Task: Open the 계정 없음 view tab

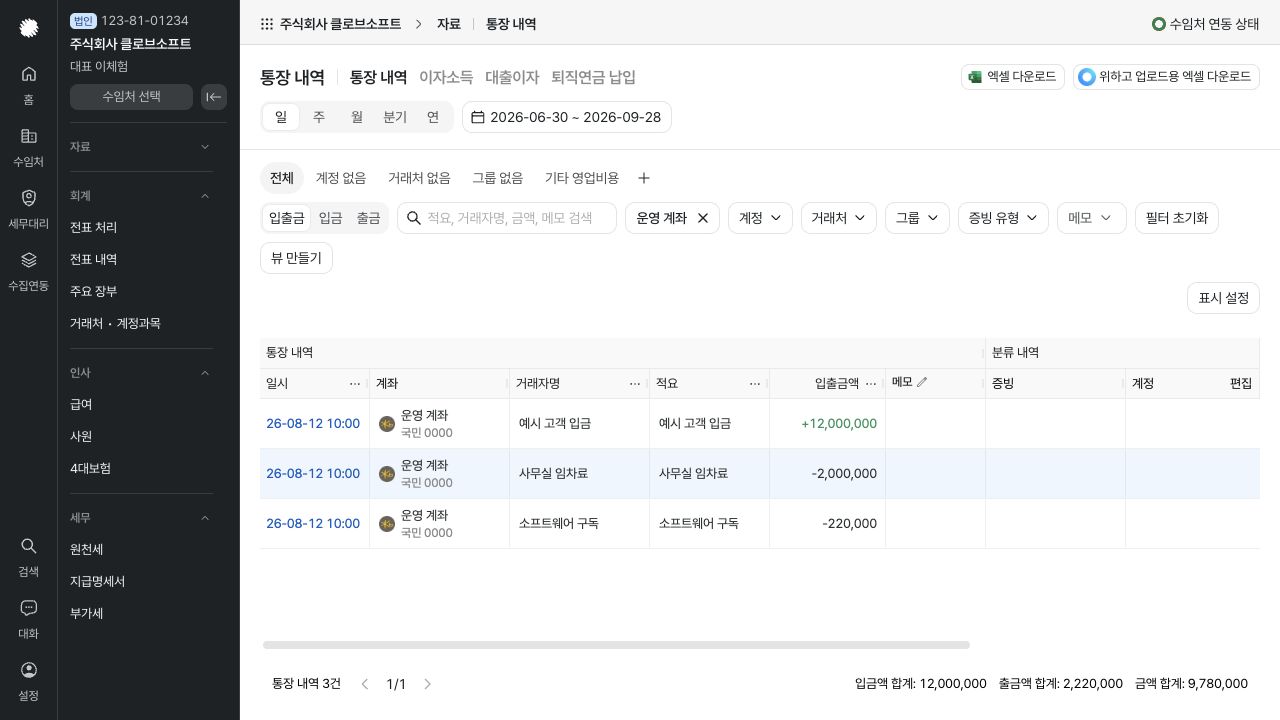Action: [341, 178]
